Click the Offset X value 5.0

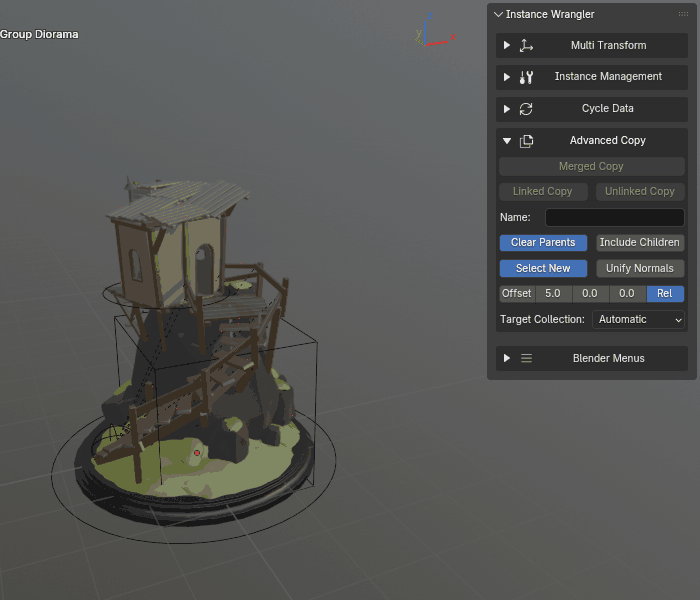click(x=554, y=294)
